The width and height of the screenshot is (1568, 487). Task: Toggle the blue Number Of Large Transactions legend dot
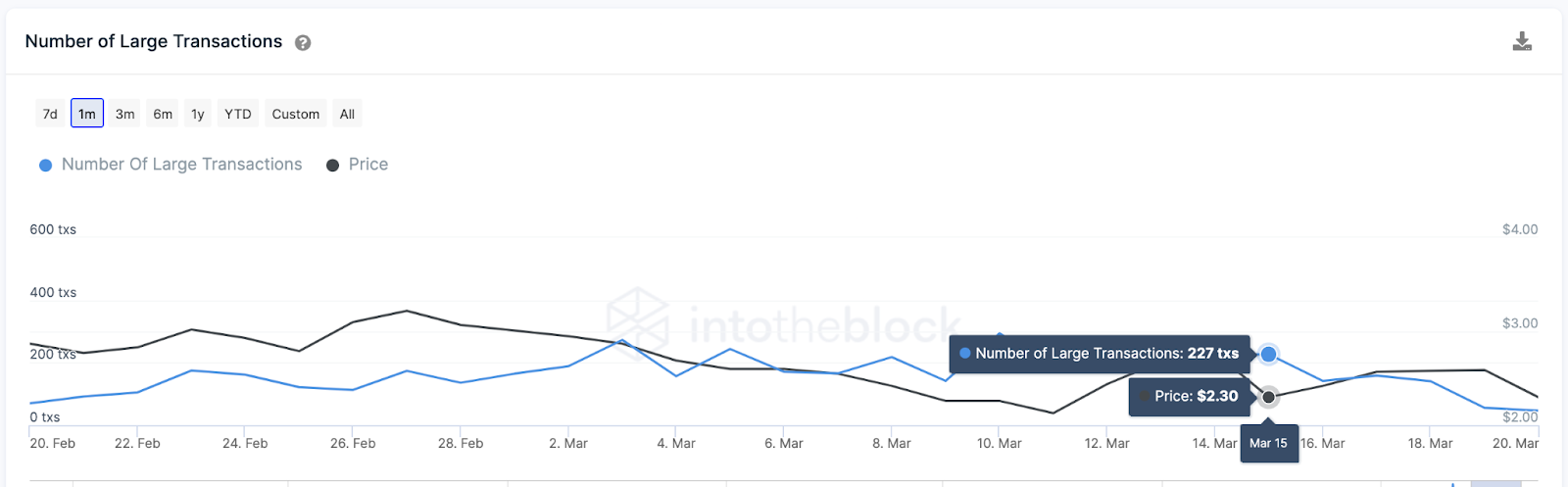[x=45, y=166]
